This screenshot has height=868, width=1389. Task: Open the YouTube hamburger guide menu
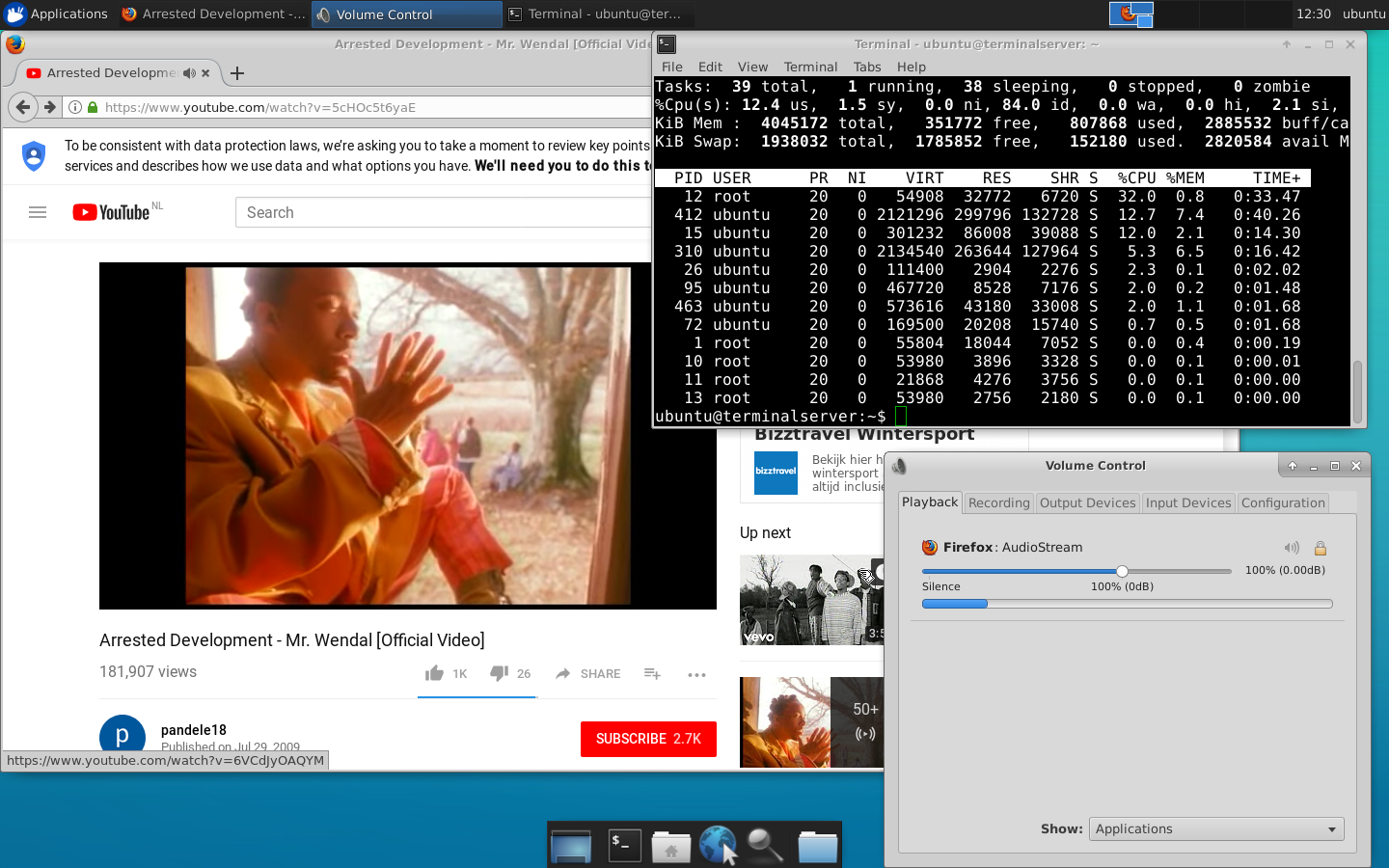(x=38, y=212)
